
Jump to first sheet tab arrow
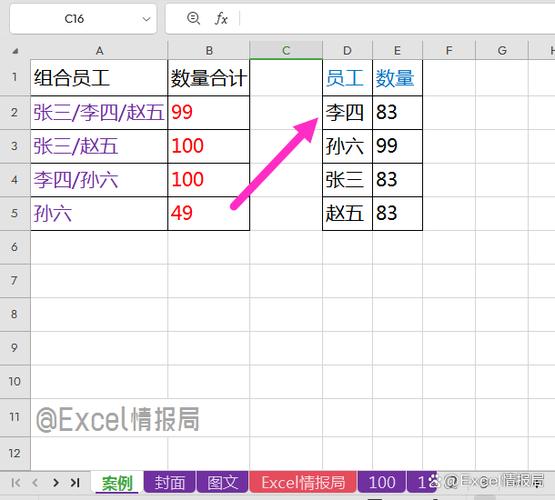[x=16, y=483]
